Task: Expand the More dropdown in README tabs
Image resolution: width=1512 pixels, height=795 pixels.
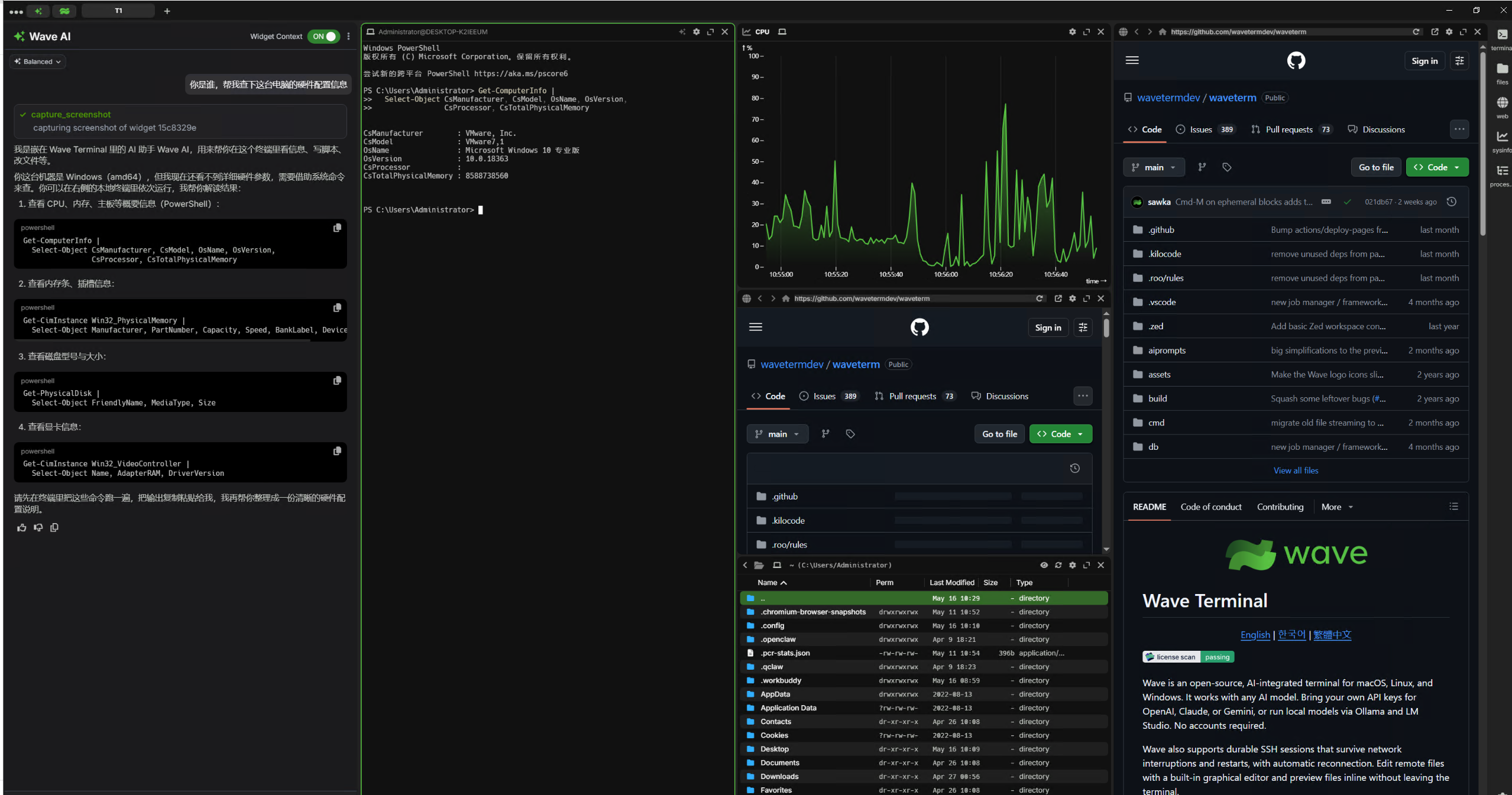Action: [1336, 507]
